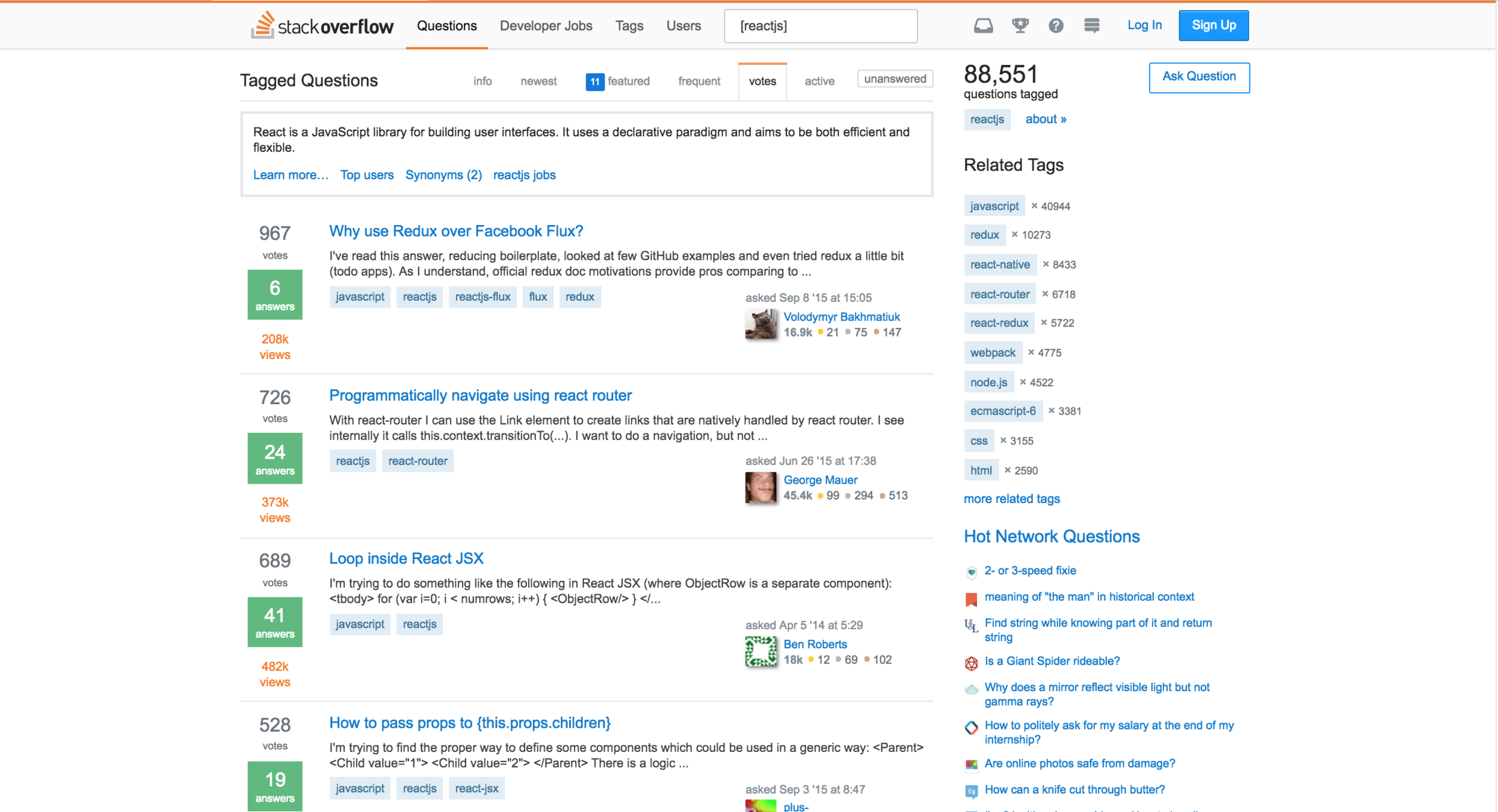Click Ben Roberts' identicon avatar
The image size is (1498, 812).
[761, 651]
